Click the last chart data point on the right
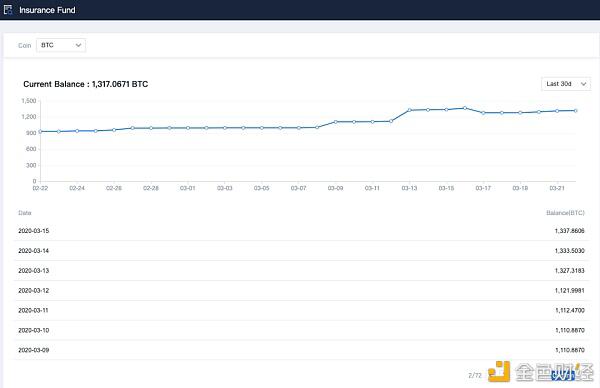Viewport: 600px width, 388px height. (x=576, y=111)
